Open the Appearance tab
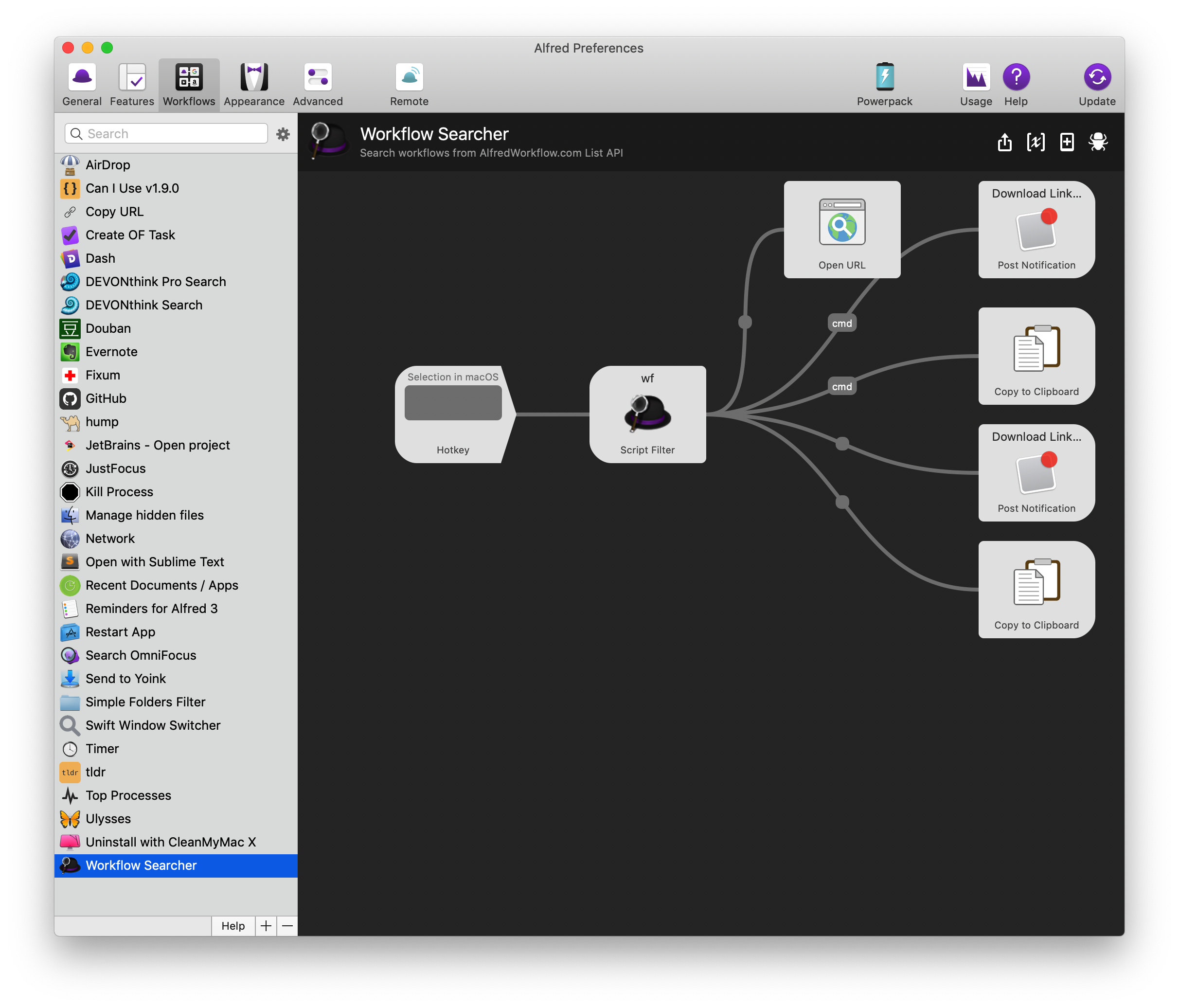The image size is (1179, 1008). (x=254, y=85)
